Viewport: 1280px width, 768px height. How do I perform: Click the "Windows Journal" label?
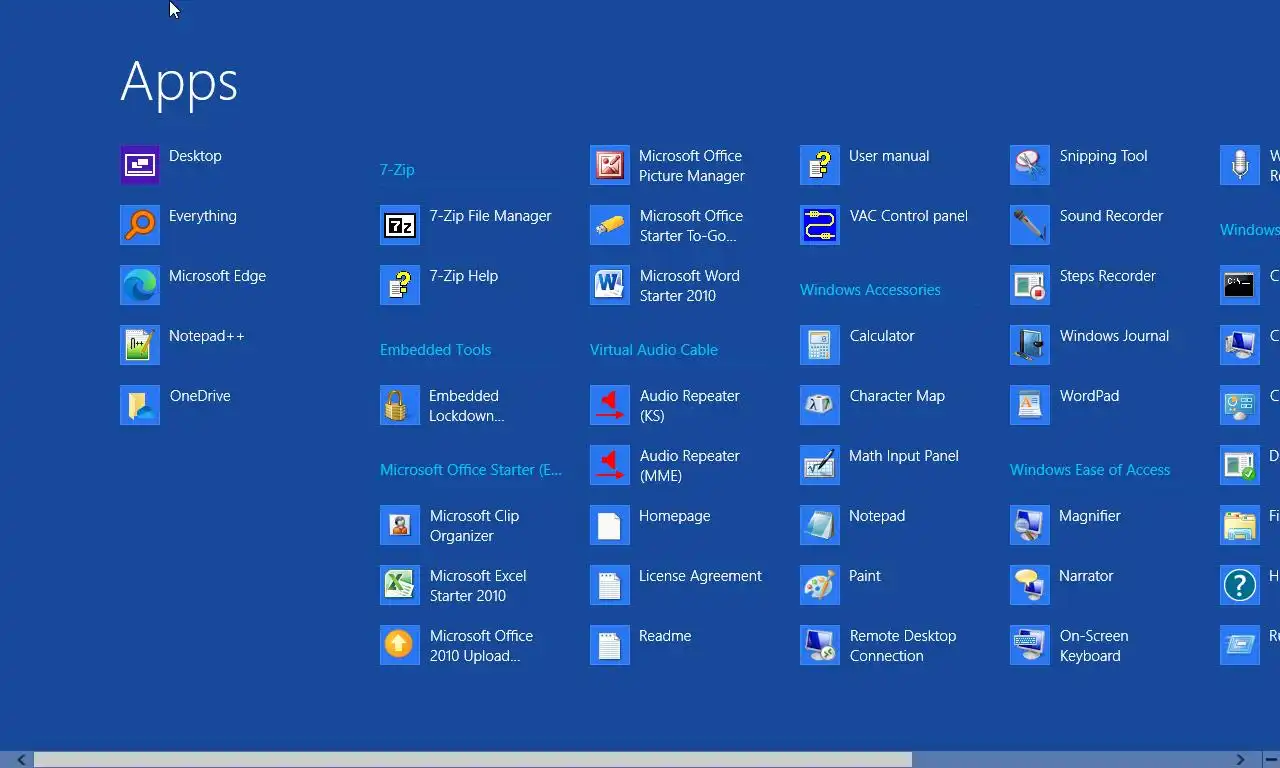(x=1114, y=336)
